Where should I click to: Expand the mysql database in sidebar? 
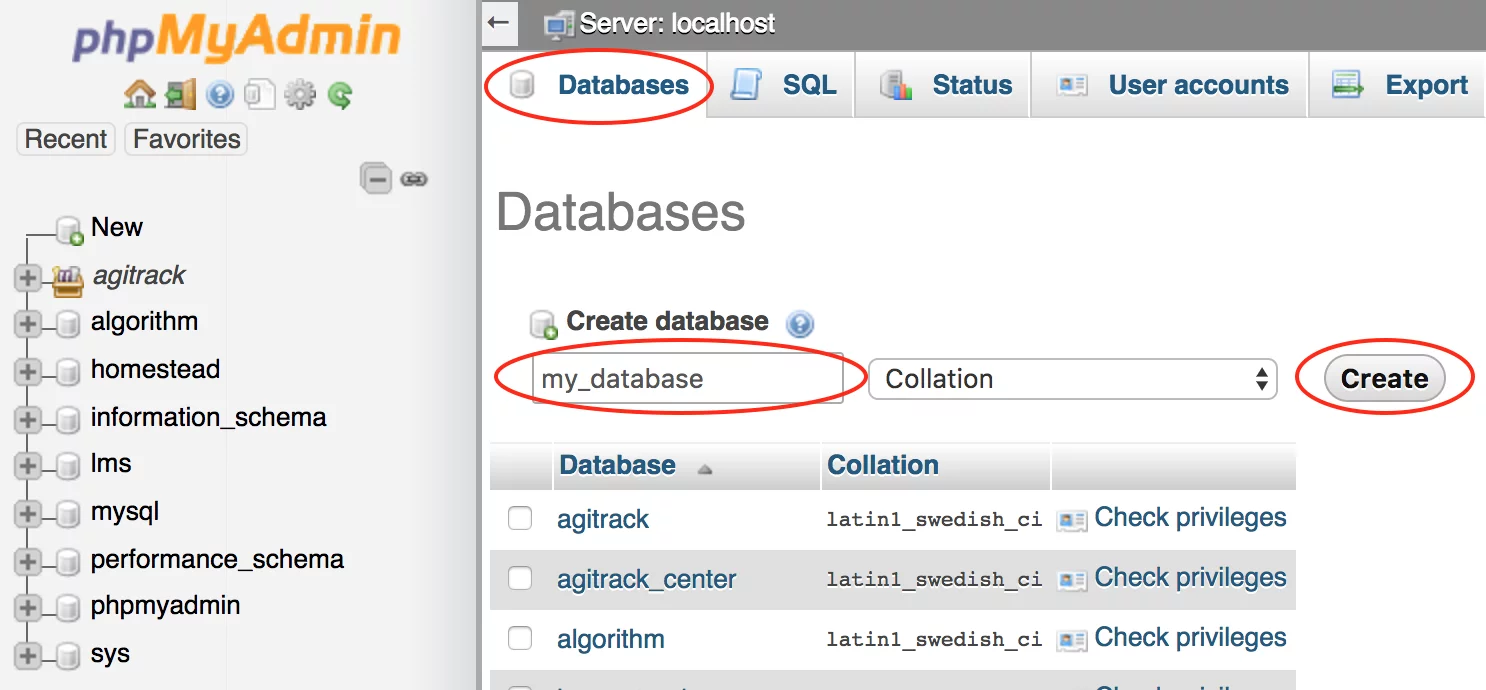pos(27,514)
